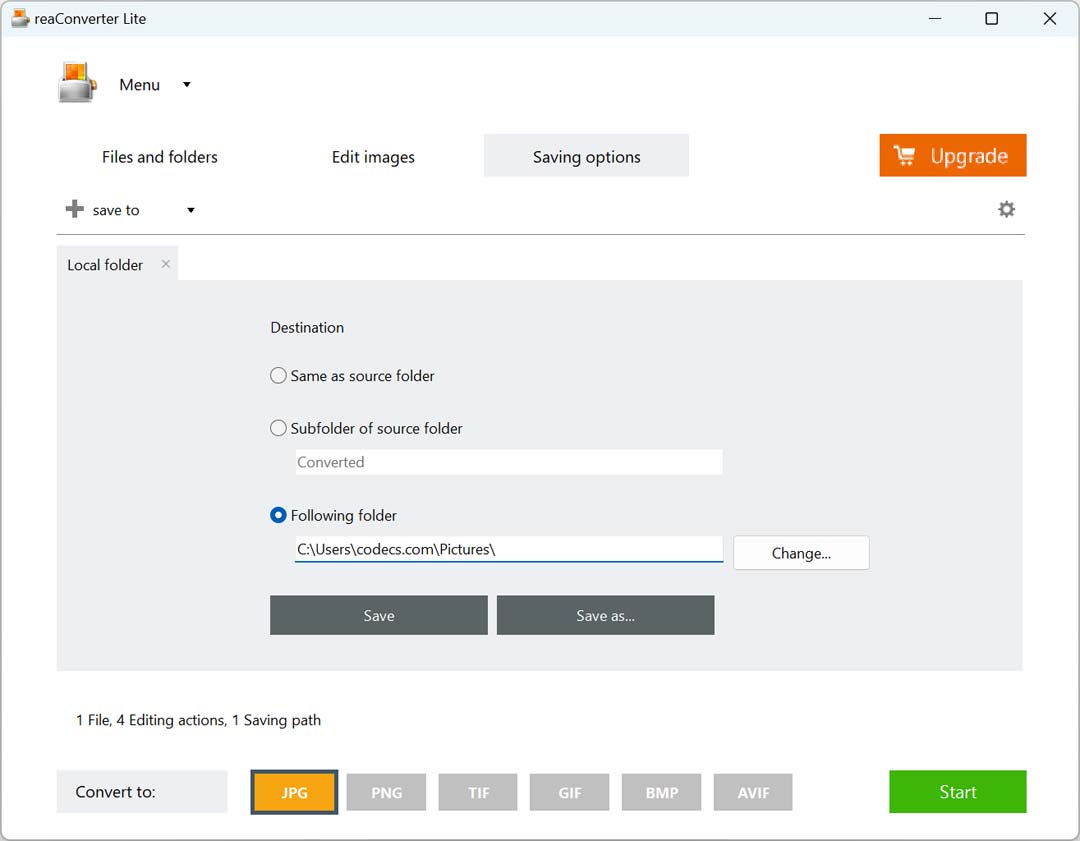Screen dimensions: 1080x841
Task: Close the Local folder tab with the x
Action: pos(165,264)
